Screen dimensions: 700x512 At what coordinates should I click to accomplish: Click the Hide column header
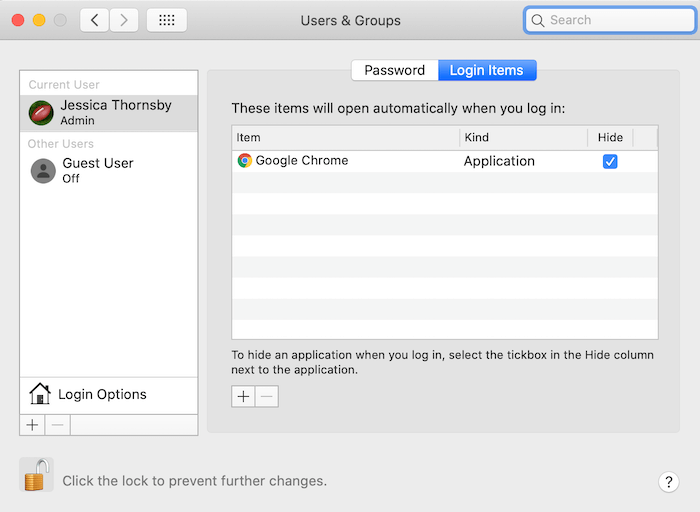pos(610,137)
